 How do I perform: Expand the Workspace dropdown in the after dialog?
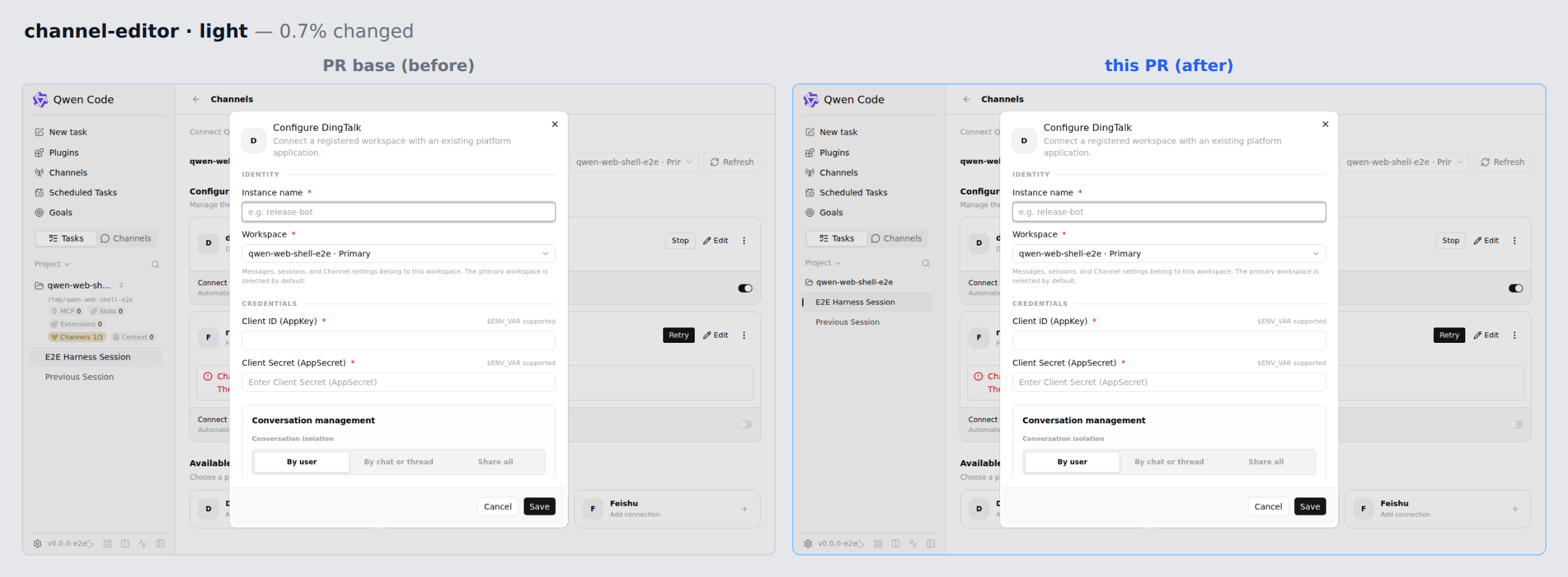1169,254
